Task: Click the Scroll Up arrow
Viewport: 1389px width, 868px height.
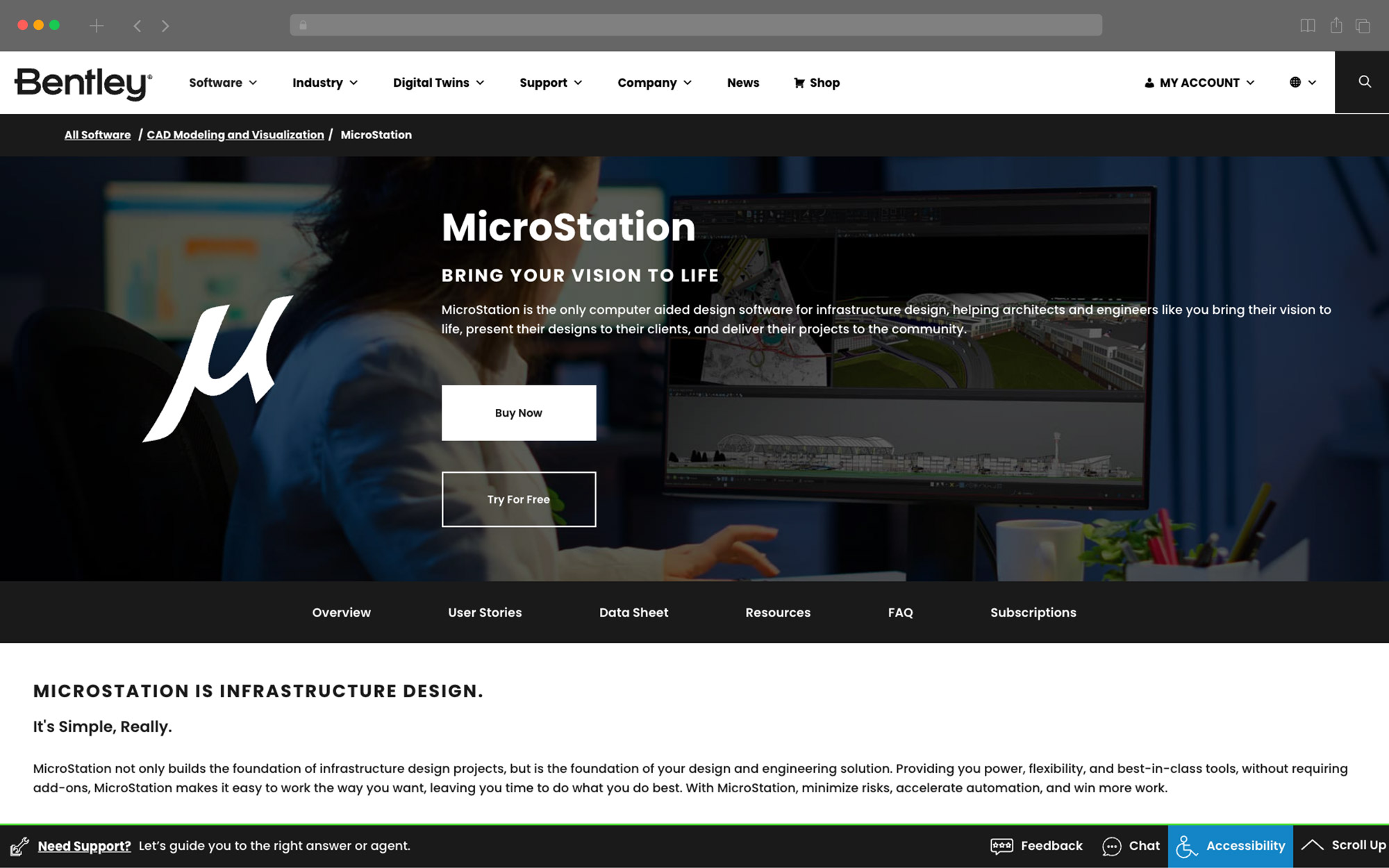Action: point(1312,845)
